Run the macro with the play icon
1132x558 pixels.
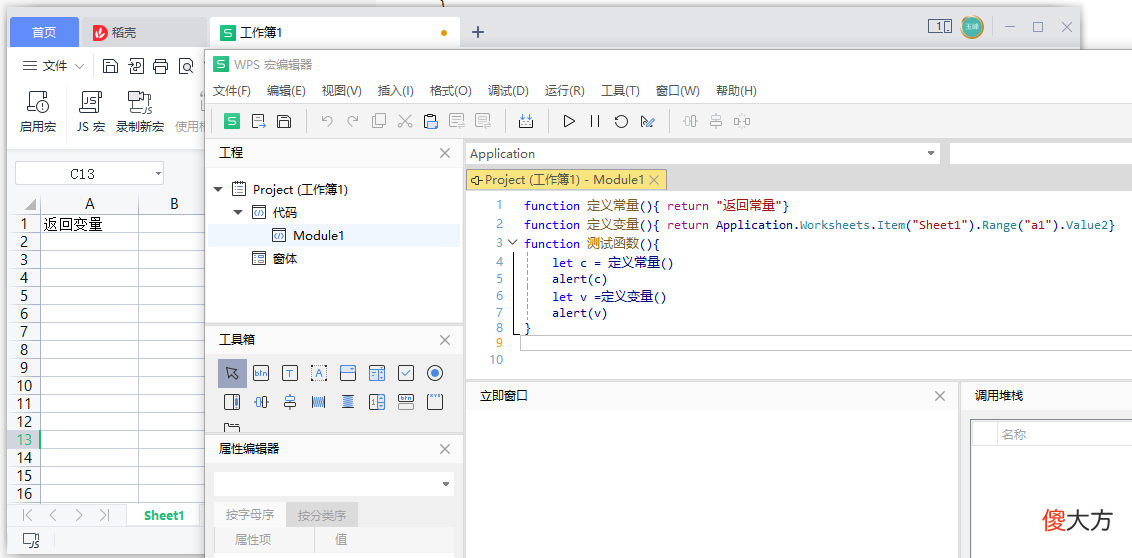pos(569,121)
